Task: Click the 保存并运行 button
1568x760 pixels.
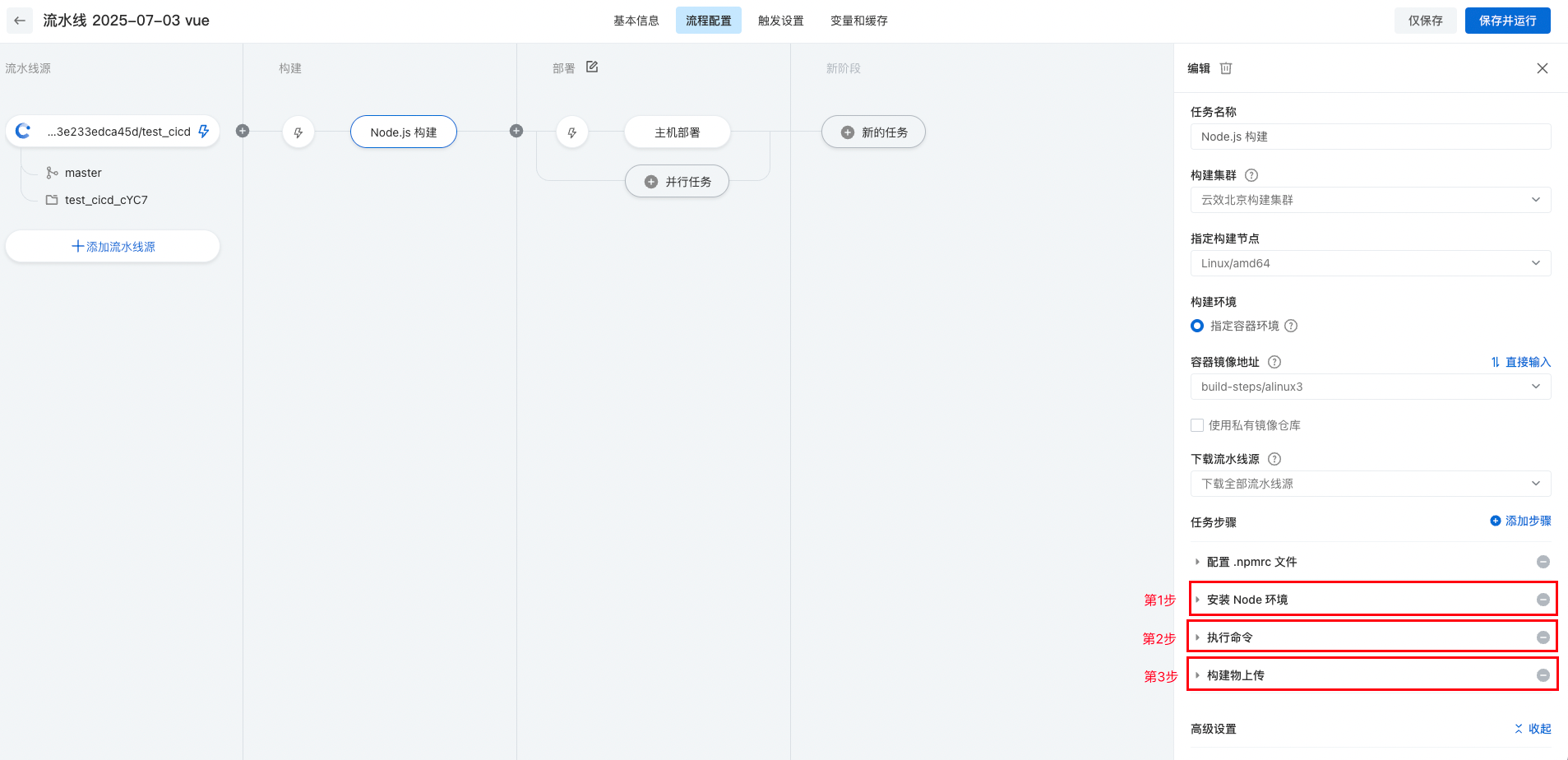Action: (x=1507, y=21)
